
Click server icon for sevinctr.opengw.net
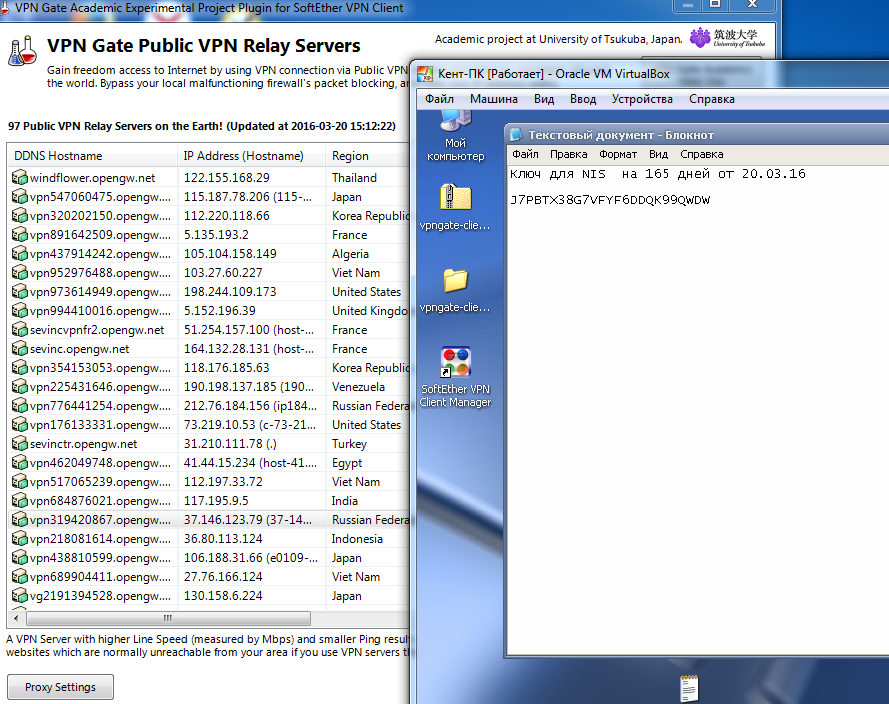20,444
